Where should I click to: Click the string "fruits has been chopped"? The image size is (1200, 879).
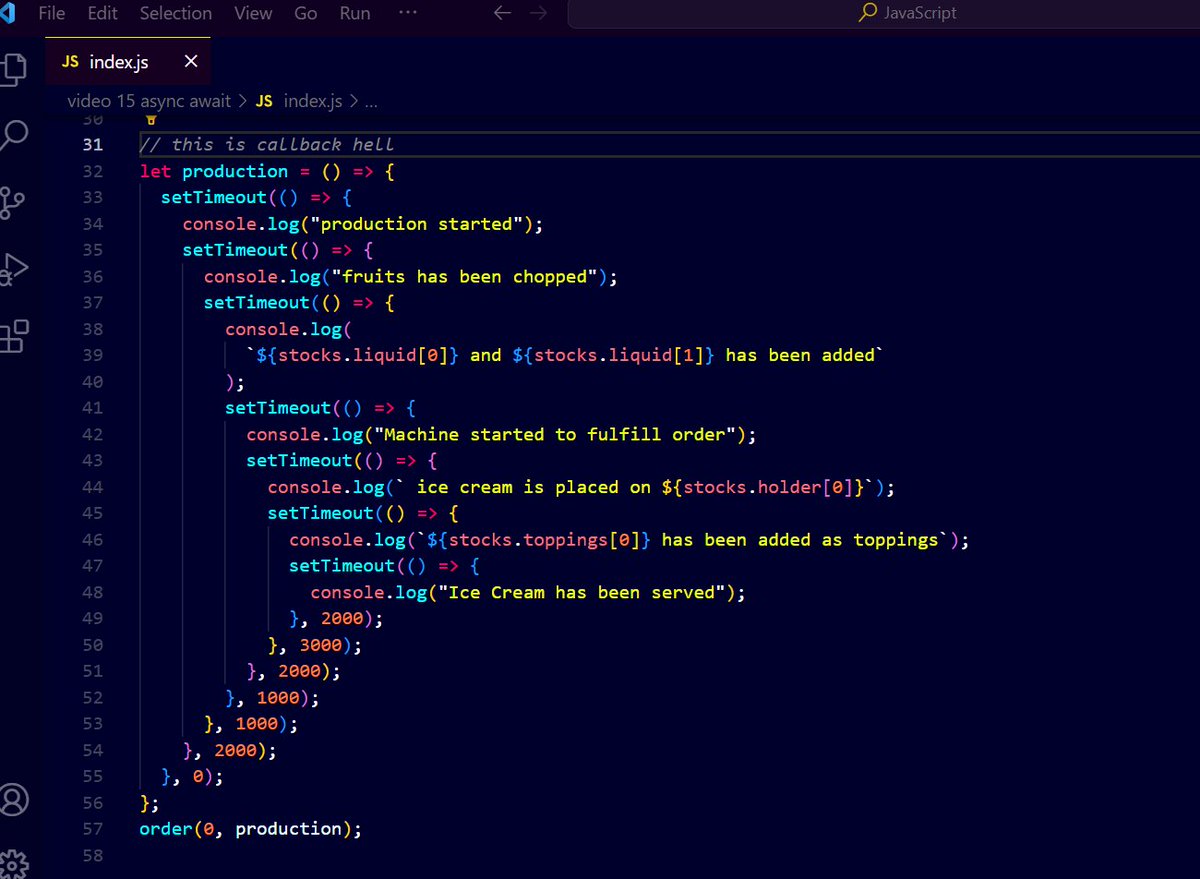(464, 277)
